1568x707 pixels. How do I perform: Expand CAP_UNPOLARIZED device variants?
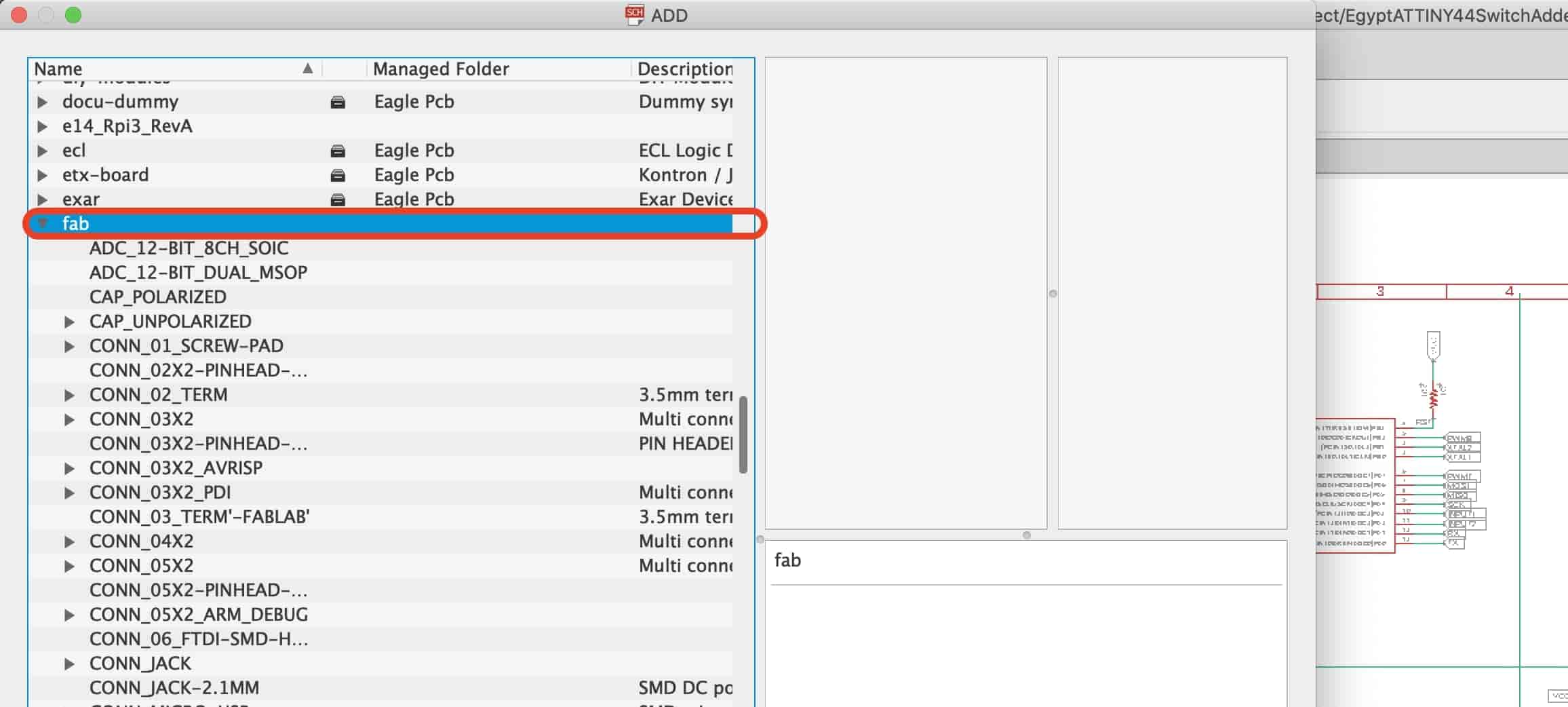point(69,322)
